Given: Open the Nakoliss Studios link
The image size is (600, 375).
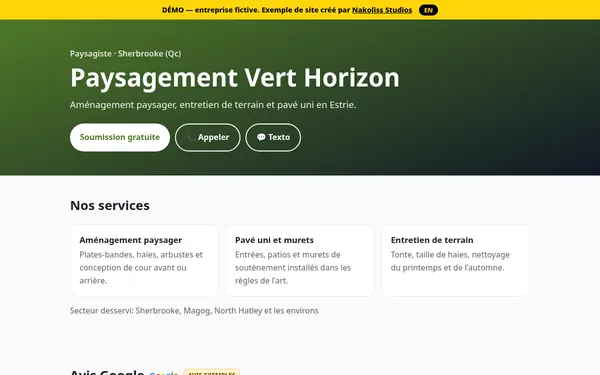Looking at the screenshot, I should (382, 10).
